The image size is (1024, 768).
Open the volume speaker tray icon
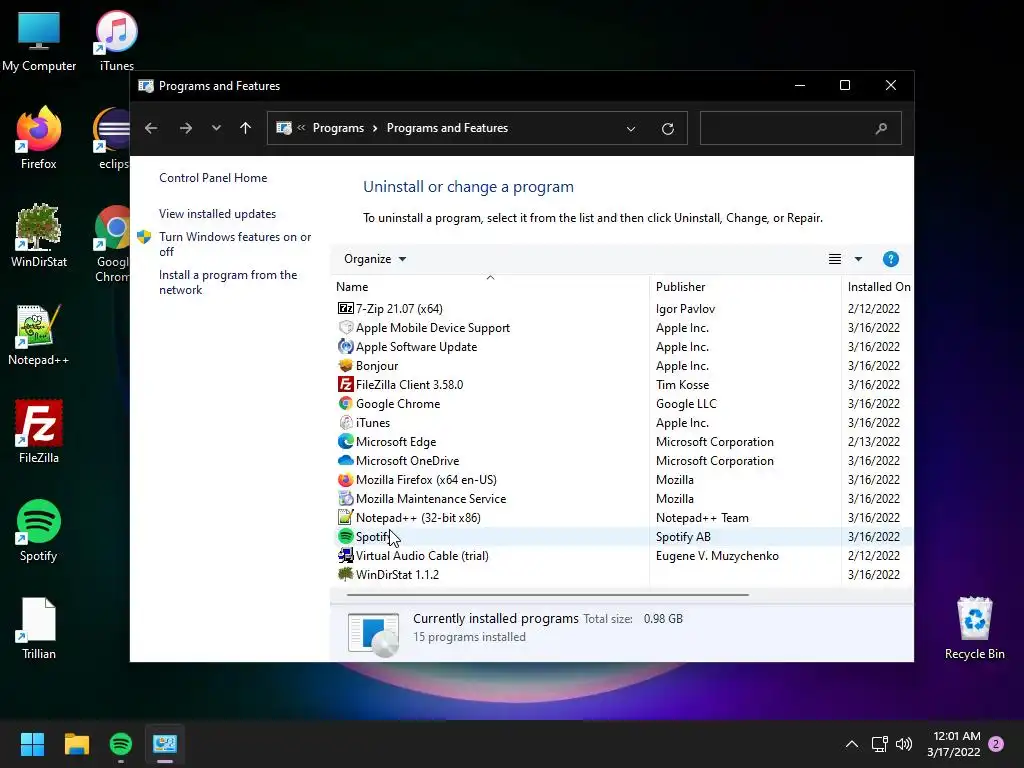904,744
